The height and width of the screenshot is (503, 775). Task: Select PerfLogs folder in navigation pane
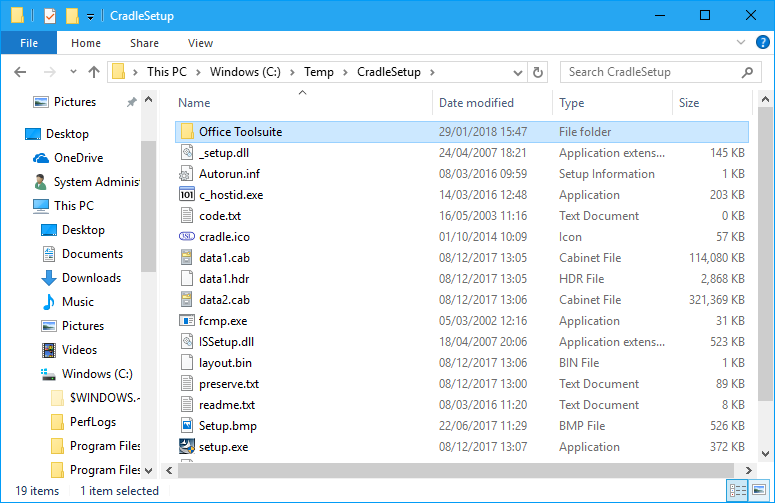(93, 422)
